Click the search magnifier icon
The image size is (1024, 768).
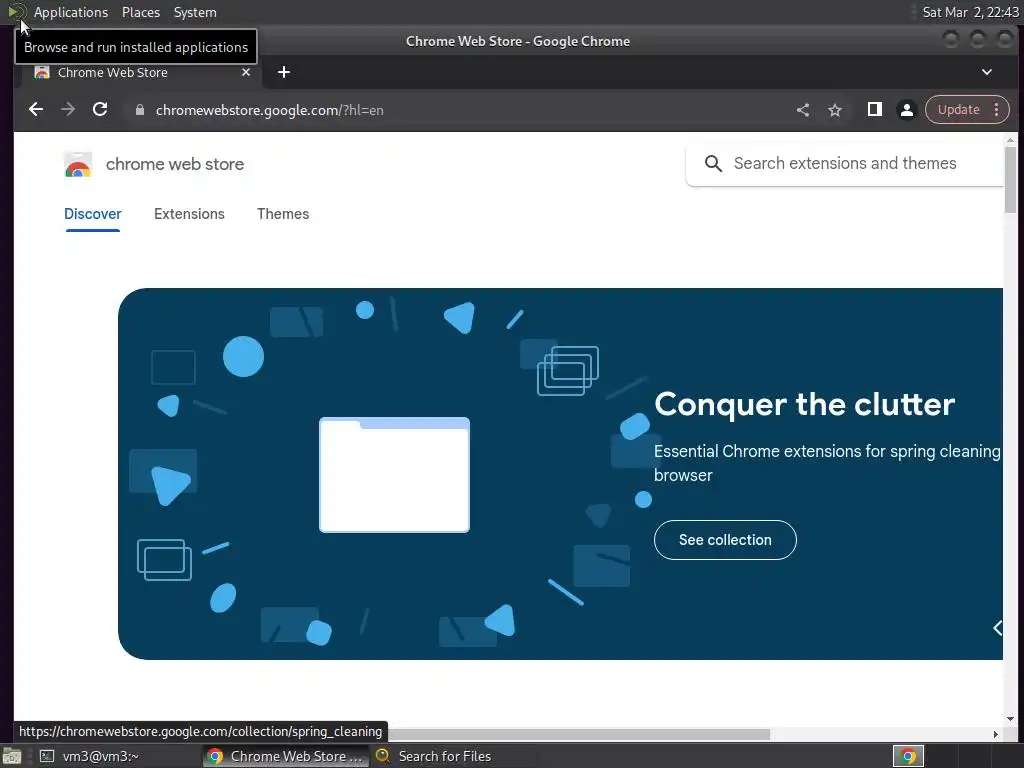pyautogui.click(x=713, y=163)
